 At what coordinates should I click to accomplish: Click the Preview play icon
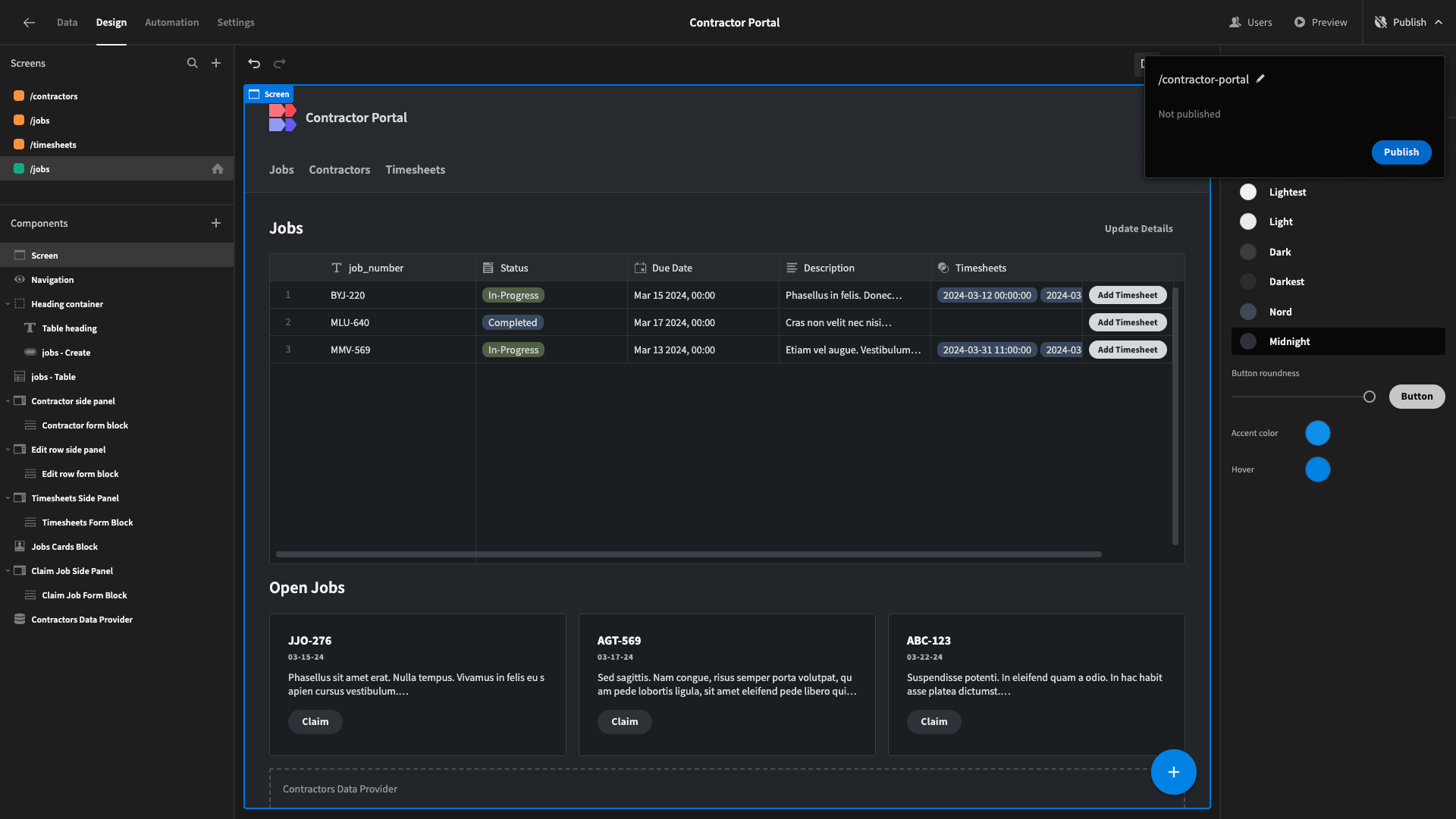pos(1300,23)
